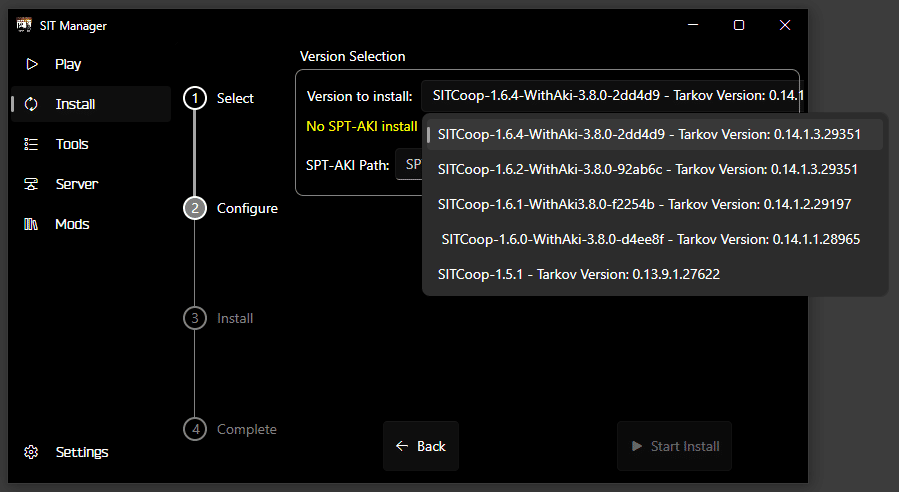The image size is (899, 492).
Task: Choose SITCoop-1.5.1 Tarkov 0.13.9.1.27622
Action: 655,274
